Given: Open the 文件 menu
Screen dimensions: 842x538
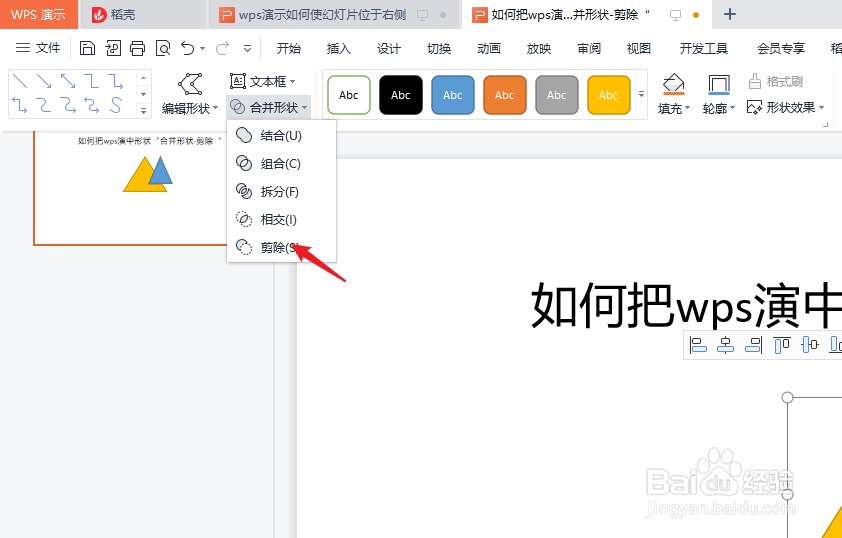Looking at the screenshot, I should tap(38, 48).
